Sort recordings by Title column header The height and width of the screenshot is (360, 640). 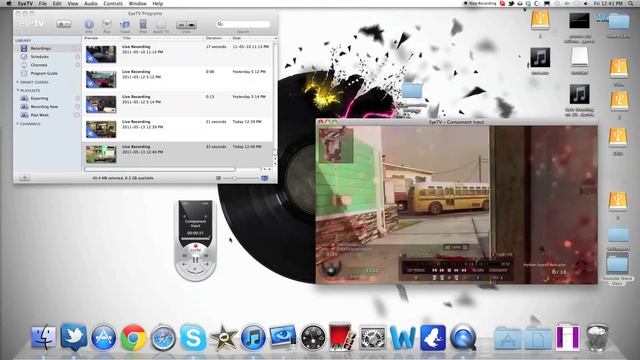pos(162,38)
